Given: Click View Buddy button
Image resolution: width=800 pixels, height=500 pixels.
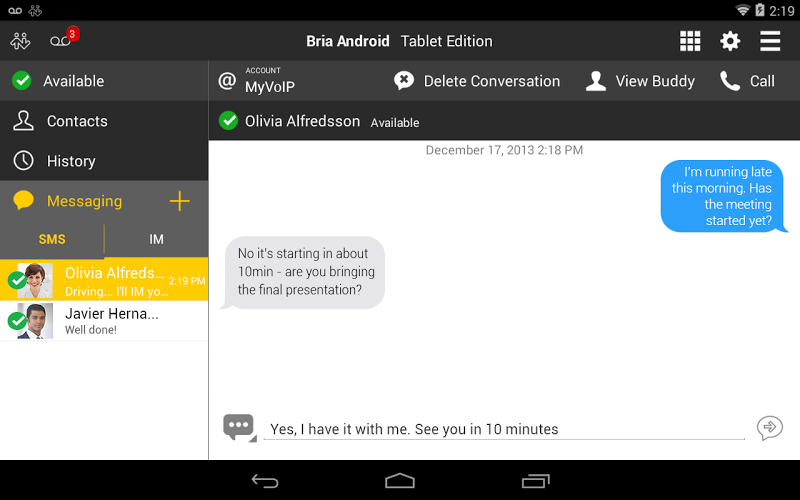Looking at the screenshot, I should coord(640,81).
